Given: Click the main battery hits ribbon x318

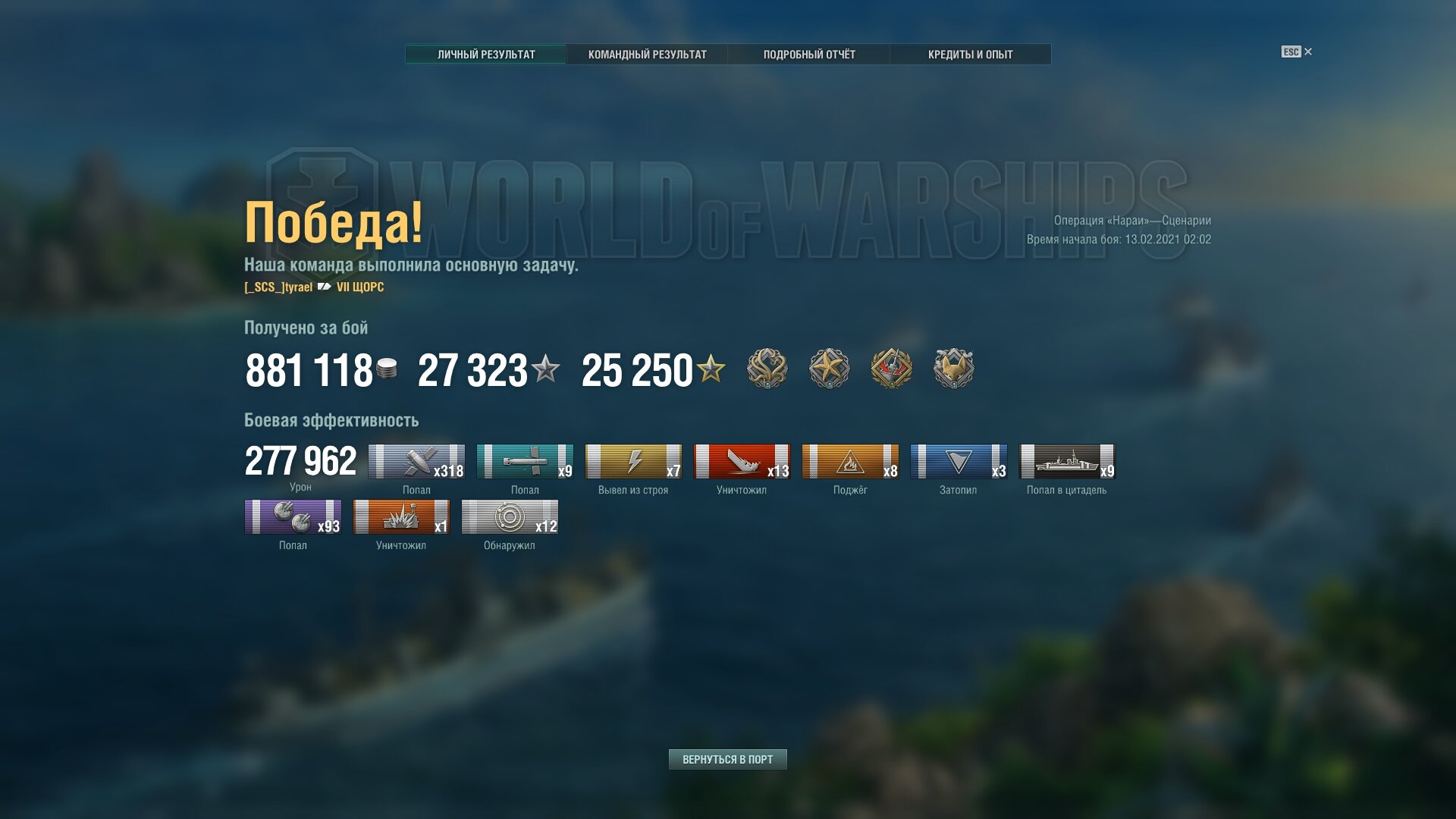Looking at the screenshot, I should pyautogui.click(x=416, y=461).
